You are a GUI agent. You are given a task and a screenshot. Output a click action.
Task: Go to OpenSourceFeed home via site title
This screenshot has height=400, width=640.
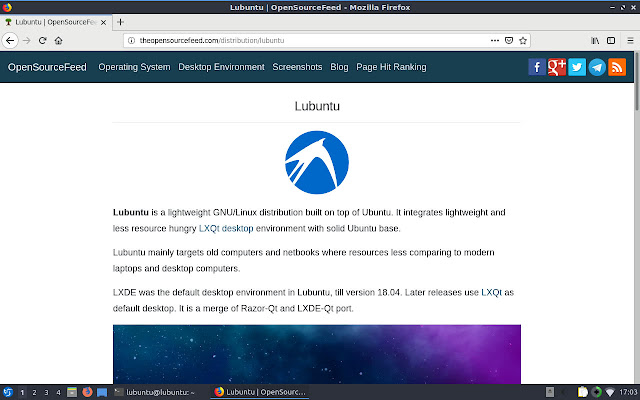tap(47, 67)
